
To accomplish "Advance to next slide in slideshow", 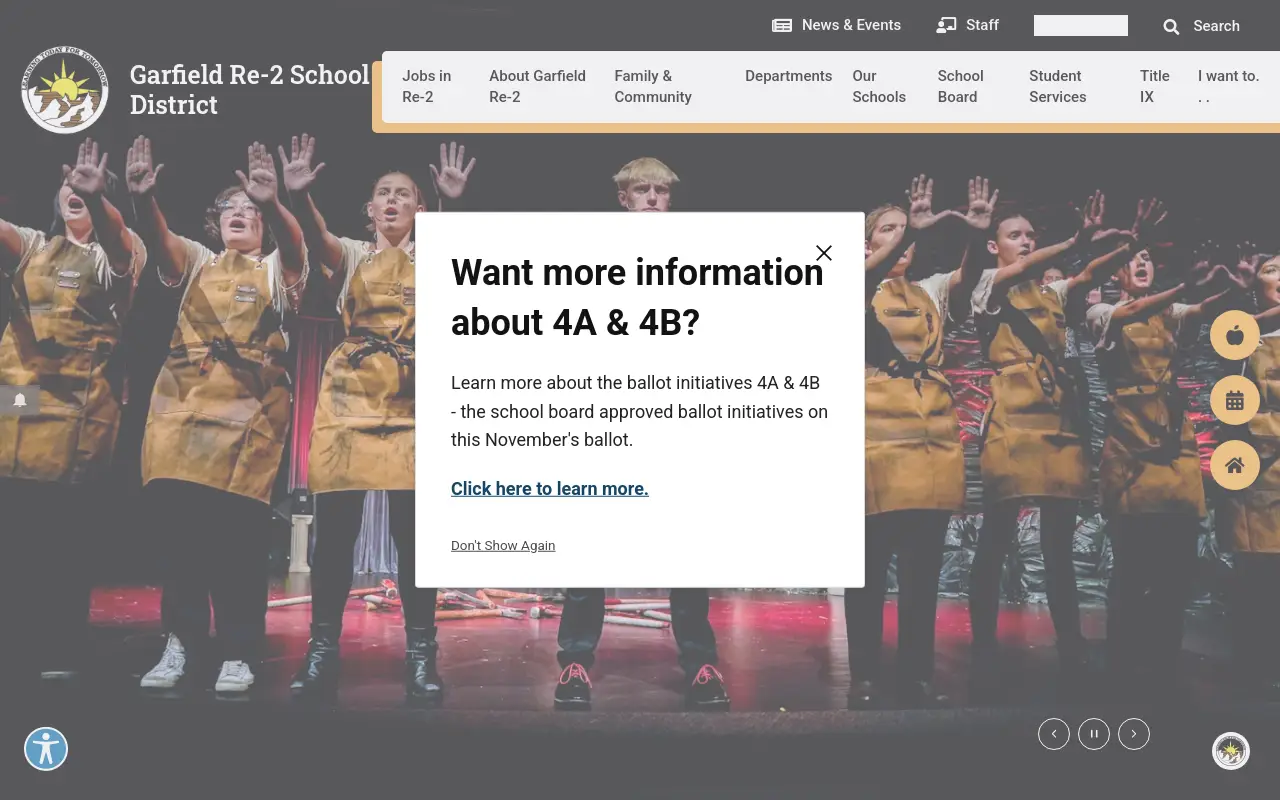I will [1134, 734].
